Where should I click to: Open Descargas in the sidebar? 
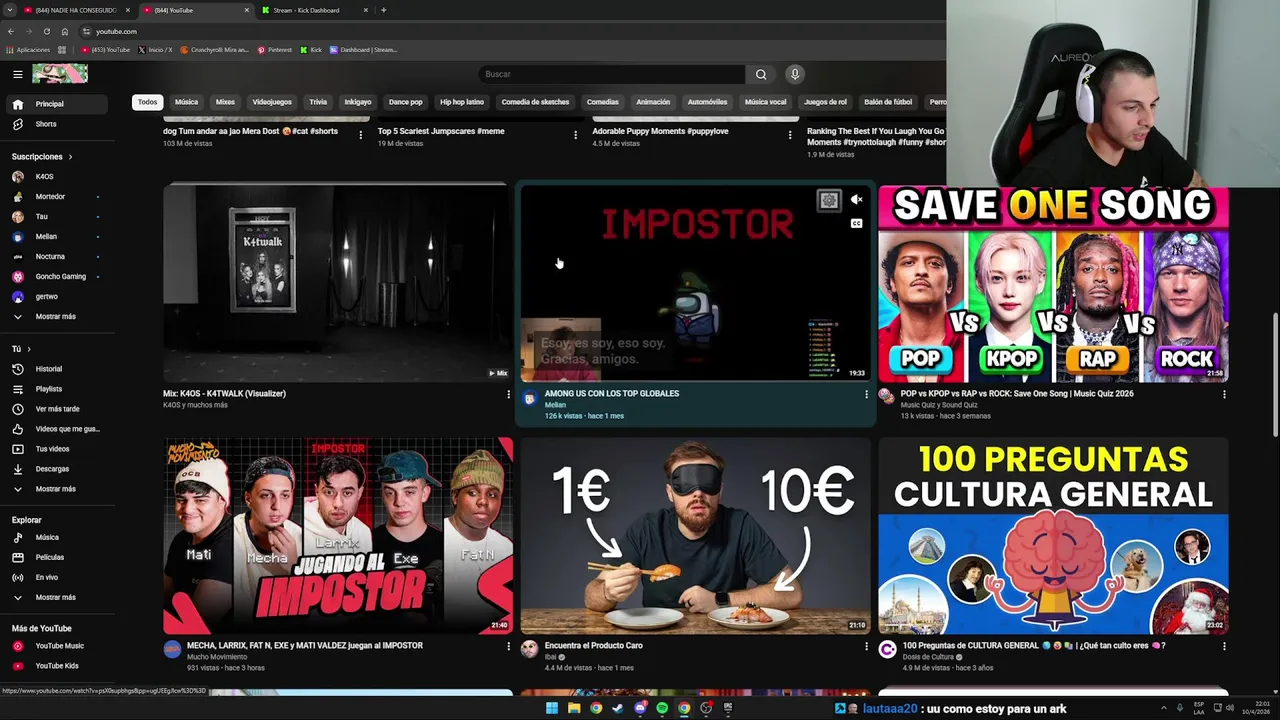point(58,469)
